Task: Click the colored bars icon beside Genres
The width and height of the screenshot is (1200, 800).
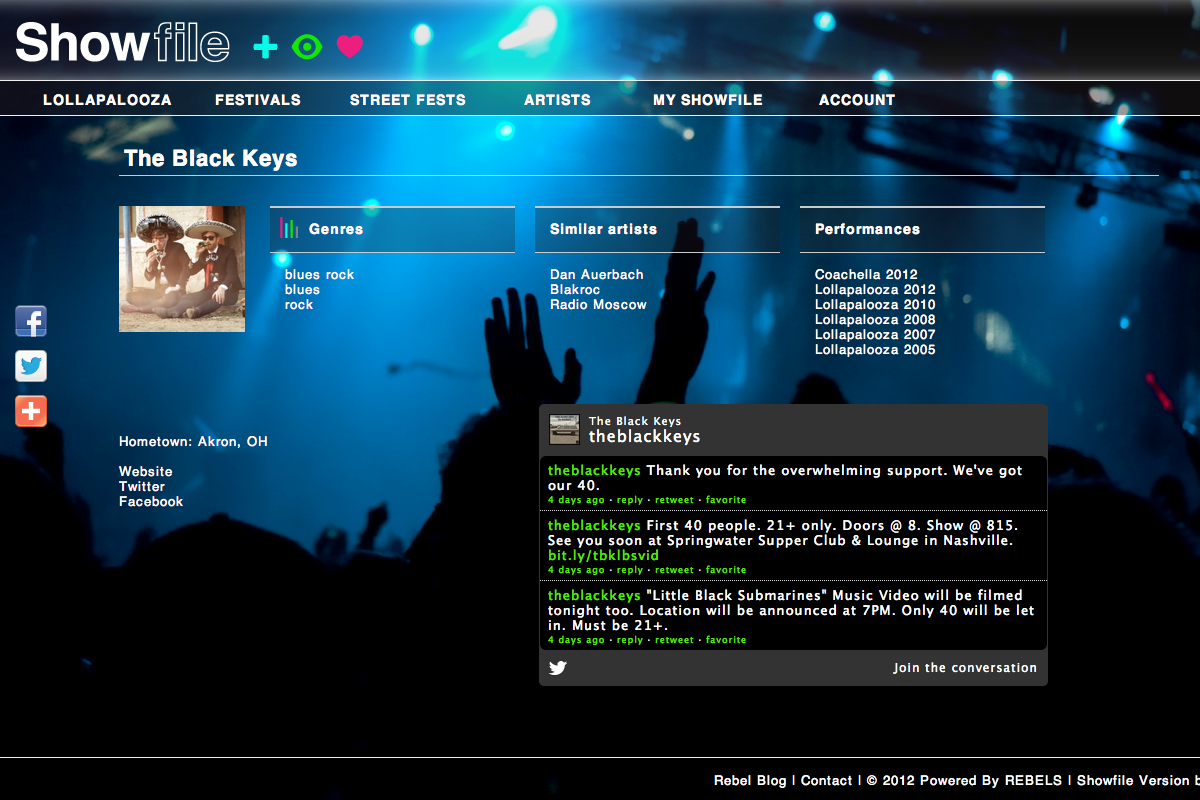Action: (x=289, y=228)
